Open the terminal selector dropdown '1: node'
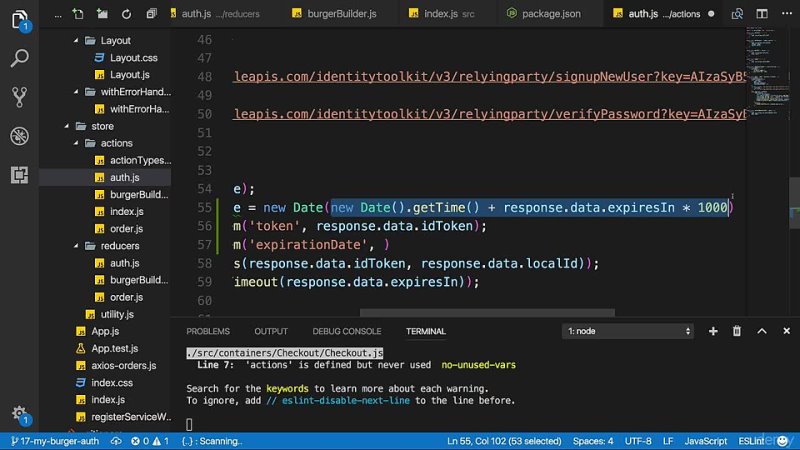Screen dimensions: 800x450 [x=628, y=331]
